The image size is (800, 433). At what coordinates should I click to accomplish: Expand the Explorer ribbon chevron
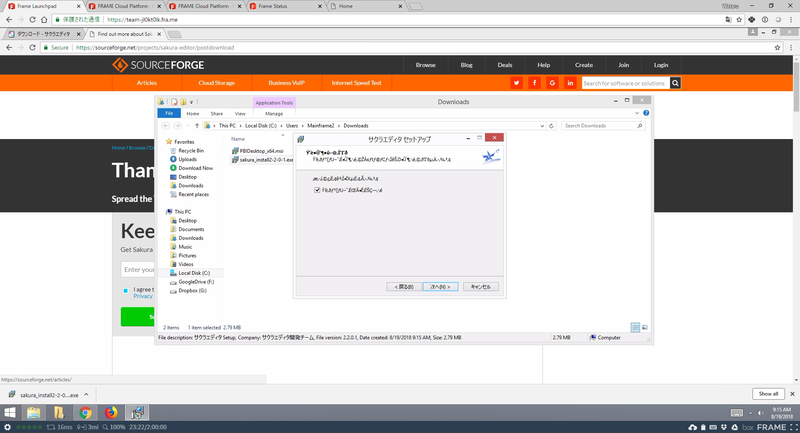[637, 113]
